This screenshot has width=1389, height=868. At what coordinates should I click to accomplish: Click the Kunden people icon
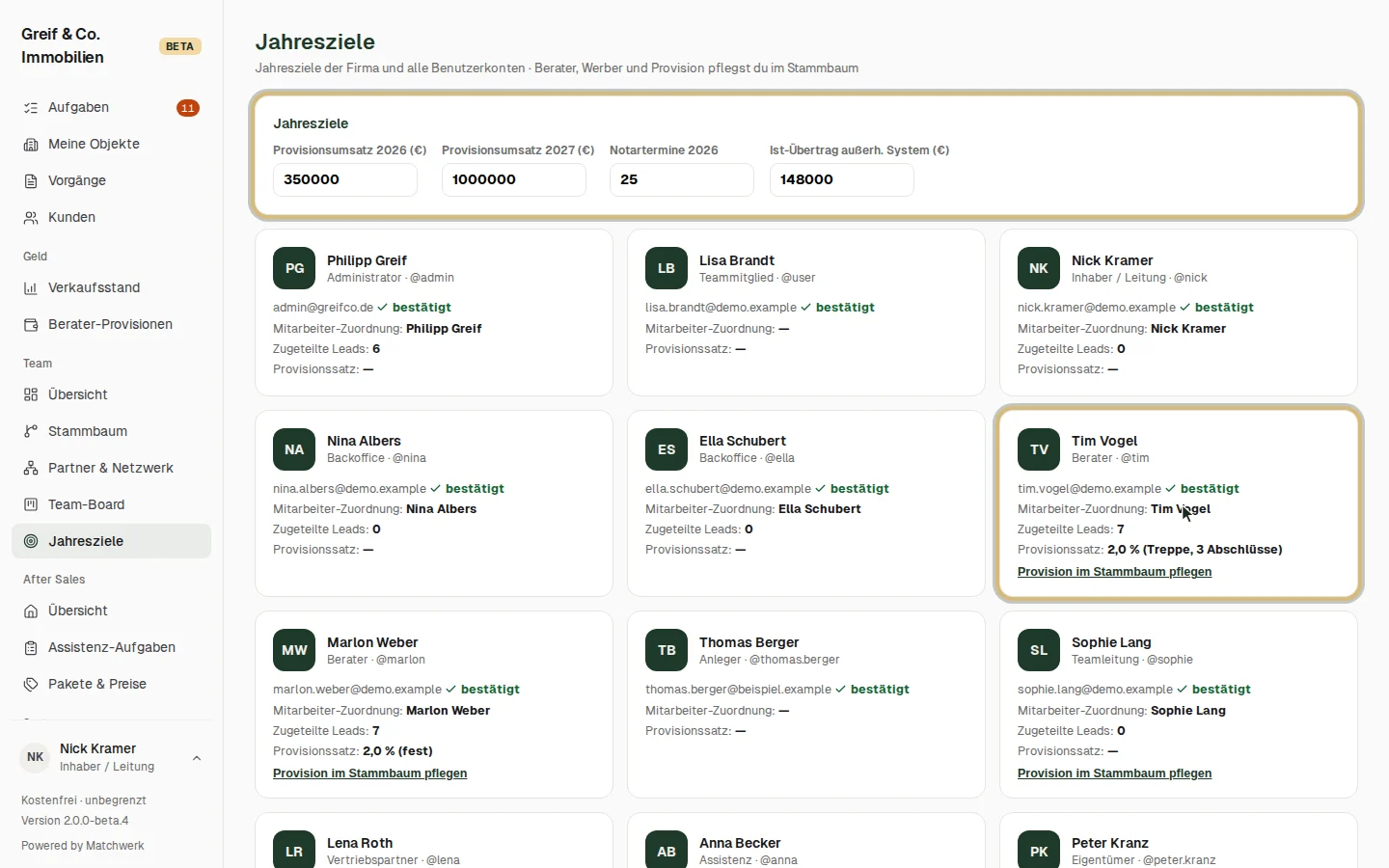pos(31,218)
